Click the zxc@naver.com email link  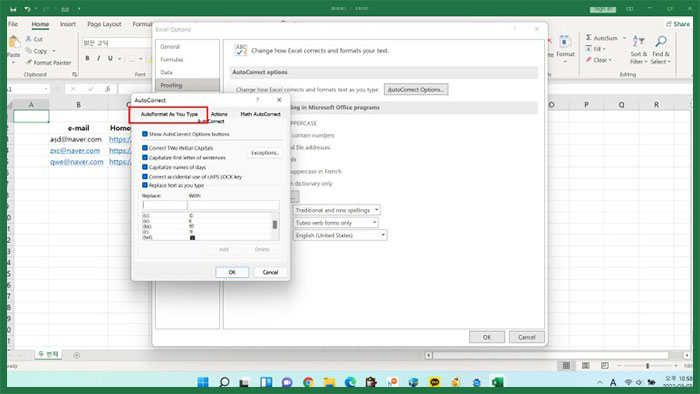(75, 150)
